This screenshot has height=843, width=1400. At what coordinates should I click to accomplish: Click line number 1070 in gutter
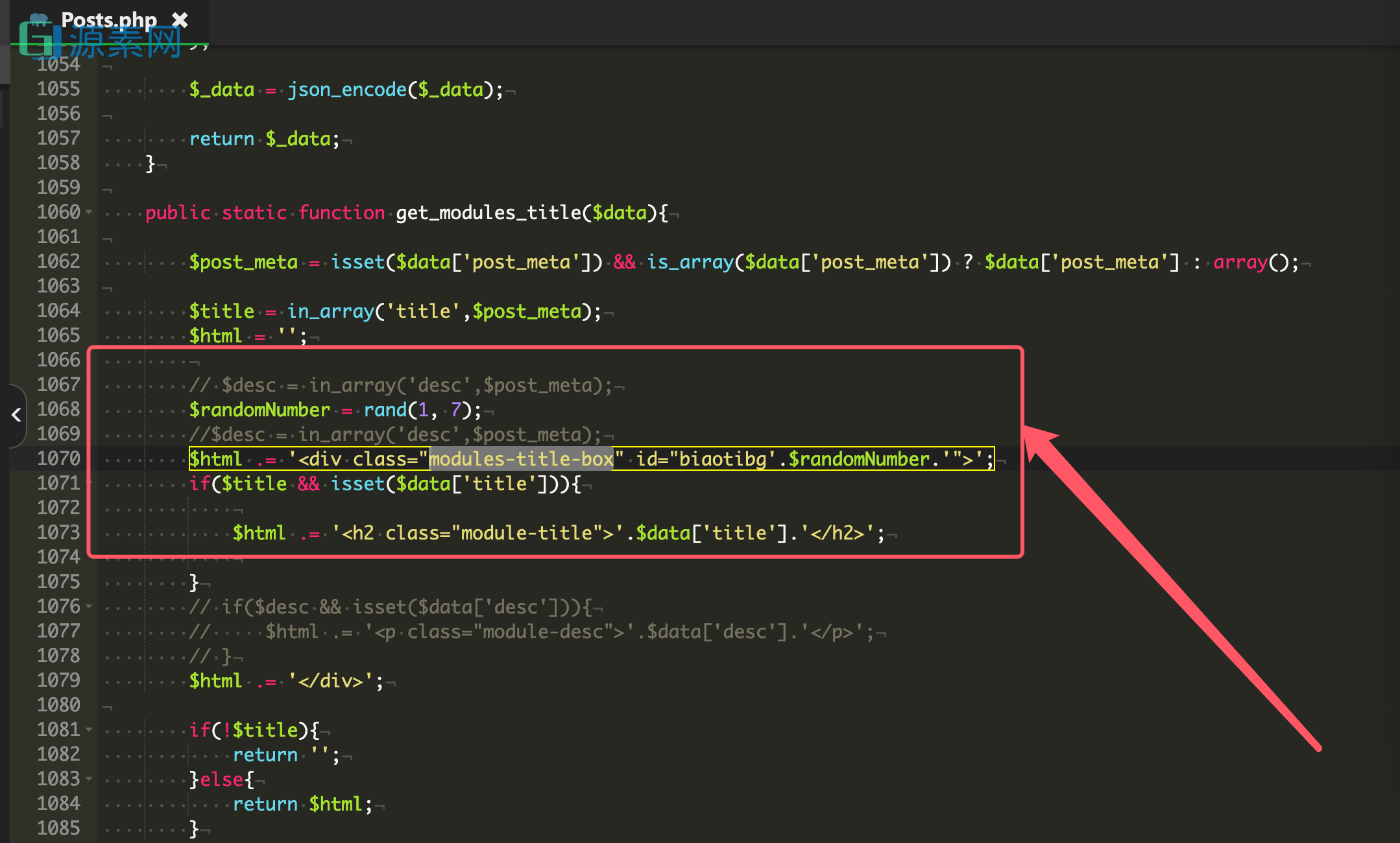click(58, 458)
